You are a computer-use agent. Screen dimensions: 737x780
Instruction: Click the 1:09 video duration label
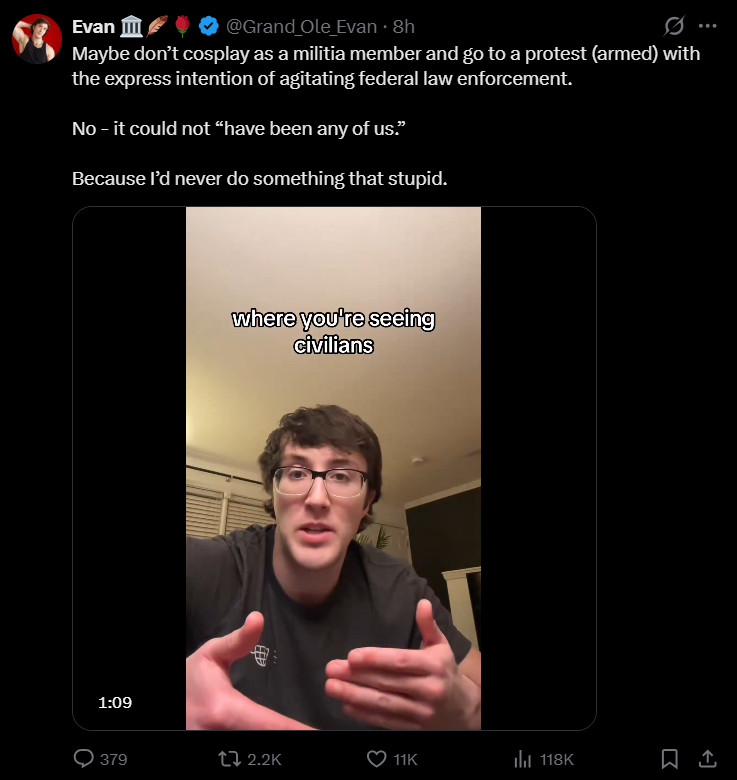tap(115, 702)
